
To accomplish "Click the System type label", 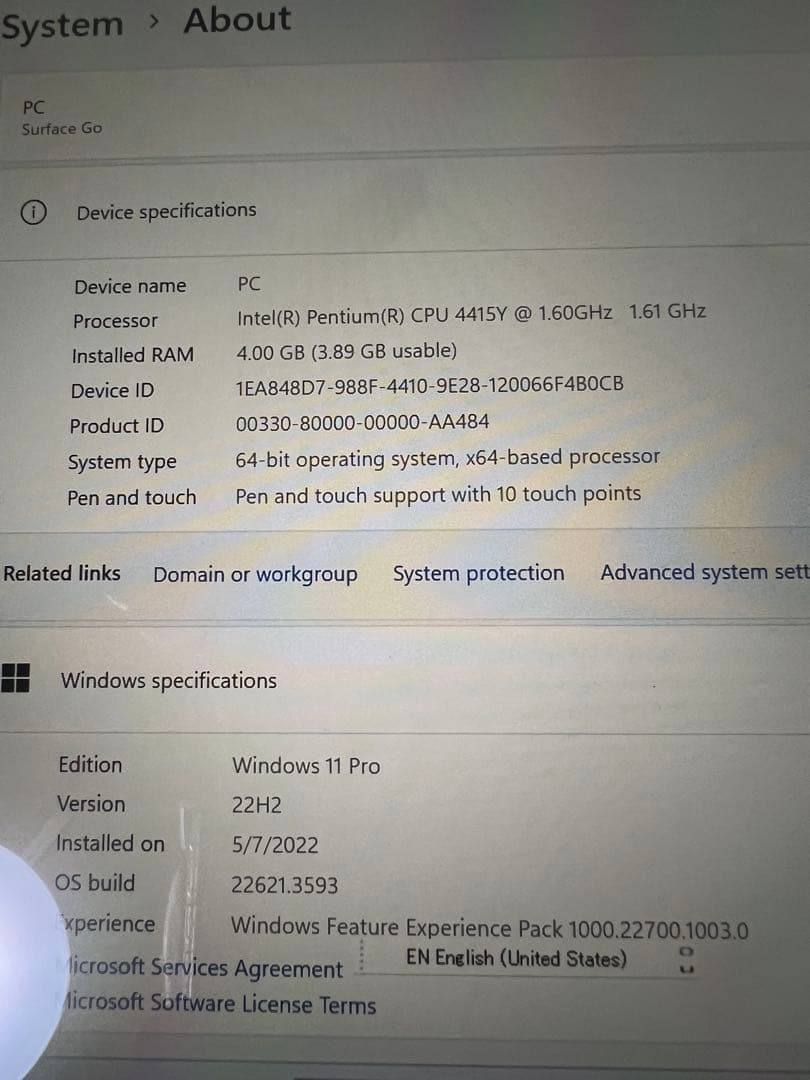I will click(122, 462).
